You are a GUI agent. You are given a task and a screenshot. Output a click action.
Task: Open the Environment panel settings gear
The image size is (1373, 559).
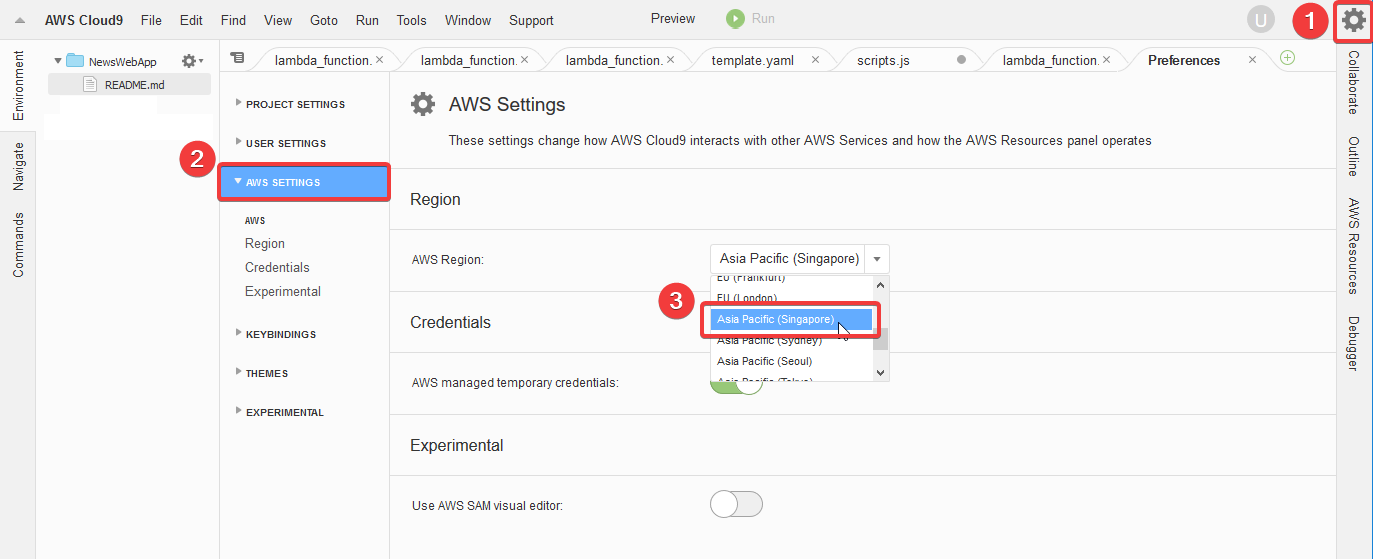tap(190, 61)
